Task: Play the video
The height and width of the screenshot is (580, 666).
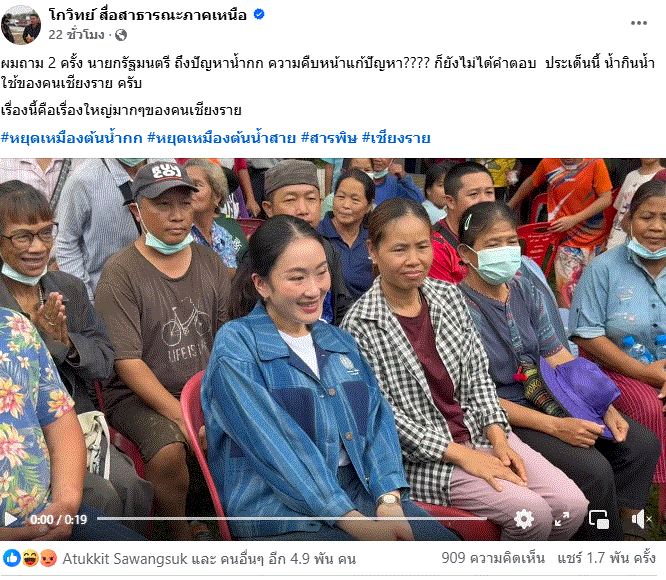Action: coord(11,519)
